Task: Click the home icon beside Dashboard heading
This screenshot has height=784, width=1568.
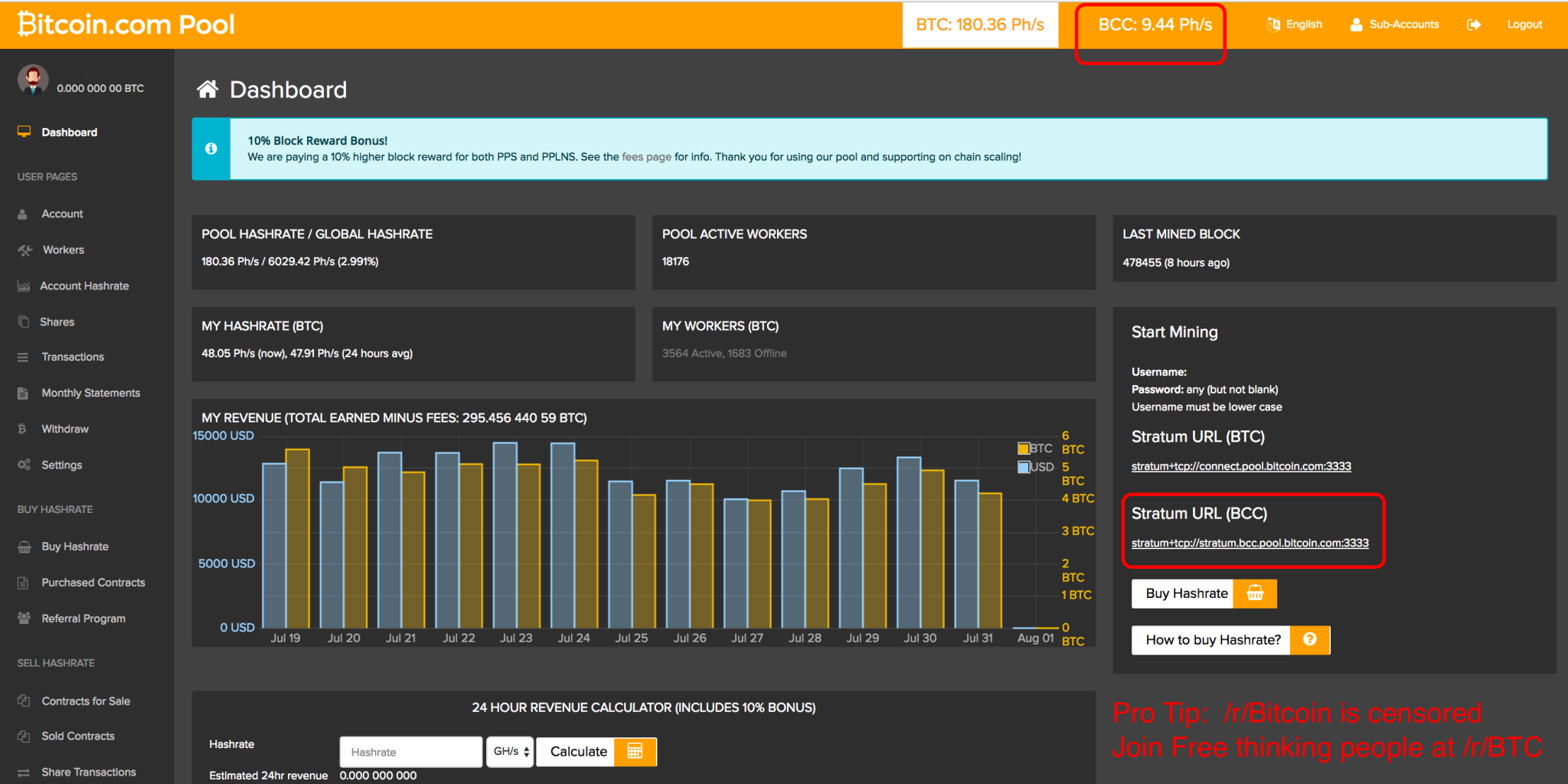Action: 207,90
